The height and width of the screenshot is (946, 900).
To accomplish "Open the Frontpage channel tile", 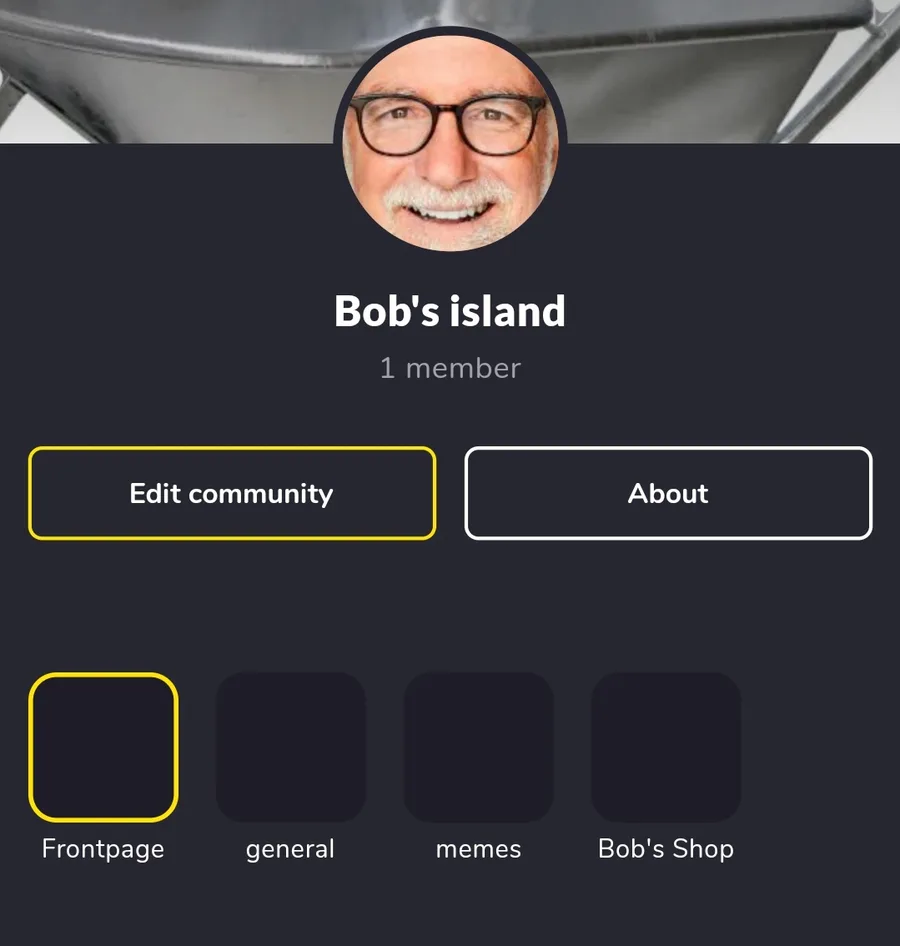I will [x=103, y=747].
